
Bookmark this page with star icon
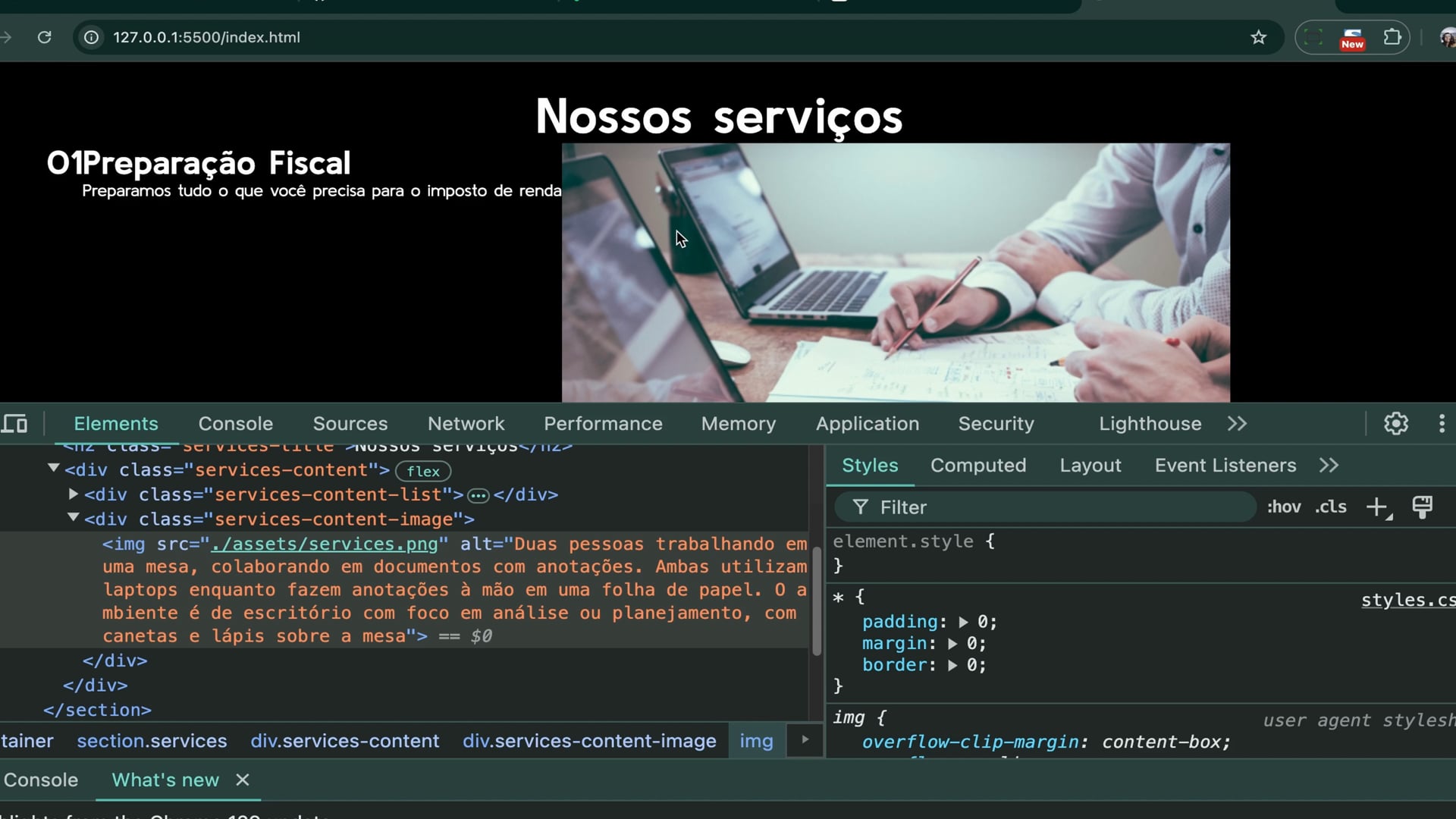1258,37
